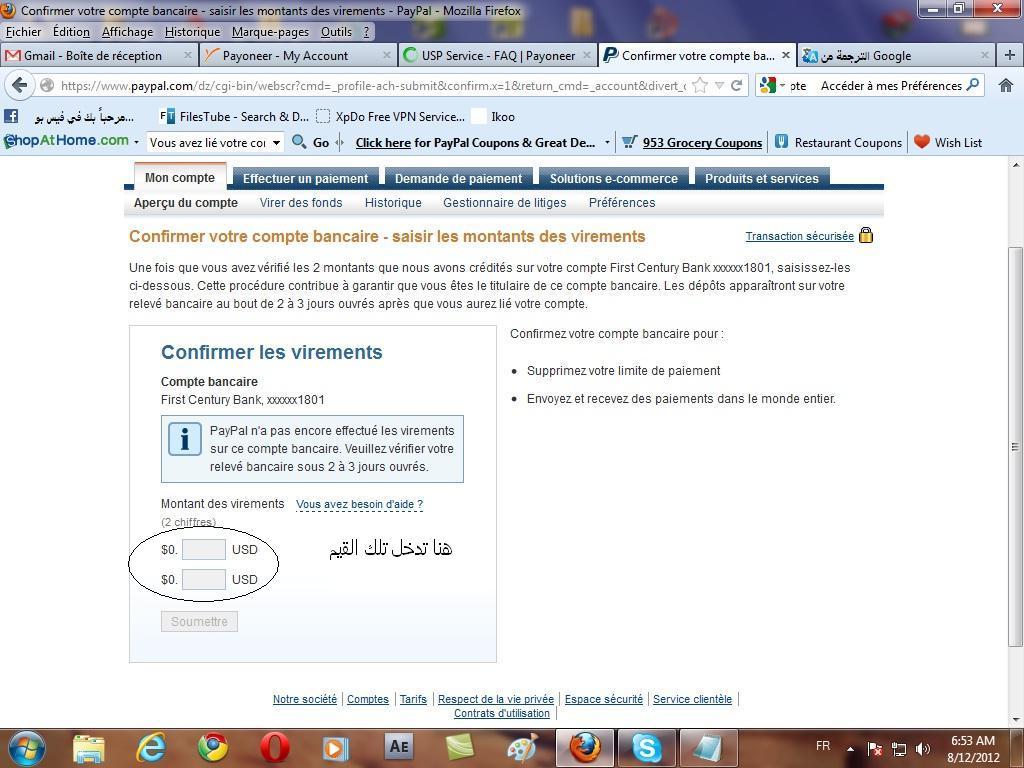
Task: Click the FR language indicator
Action: point(823,746)
